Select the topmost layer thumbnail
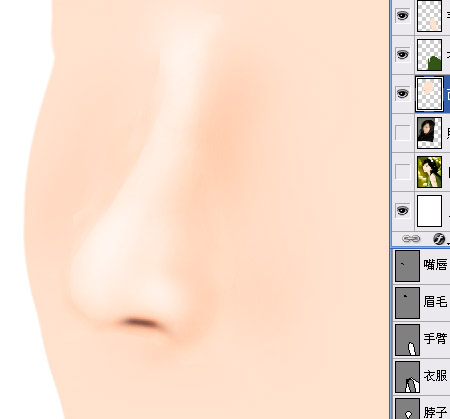 point(429,16)
